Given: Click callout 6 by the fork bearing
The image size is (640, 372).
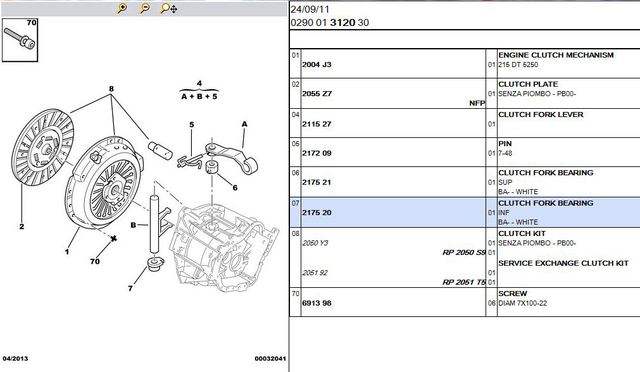Looking at the screenshot, I should pos(235,188).
